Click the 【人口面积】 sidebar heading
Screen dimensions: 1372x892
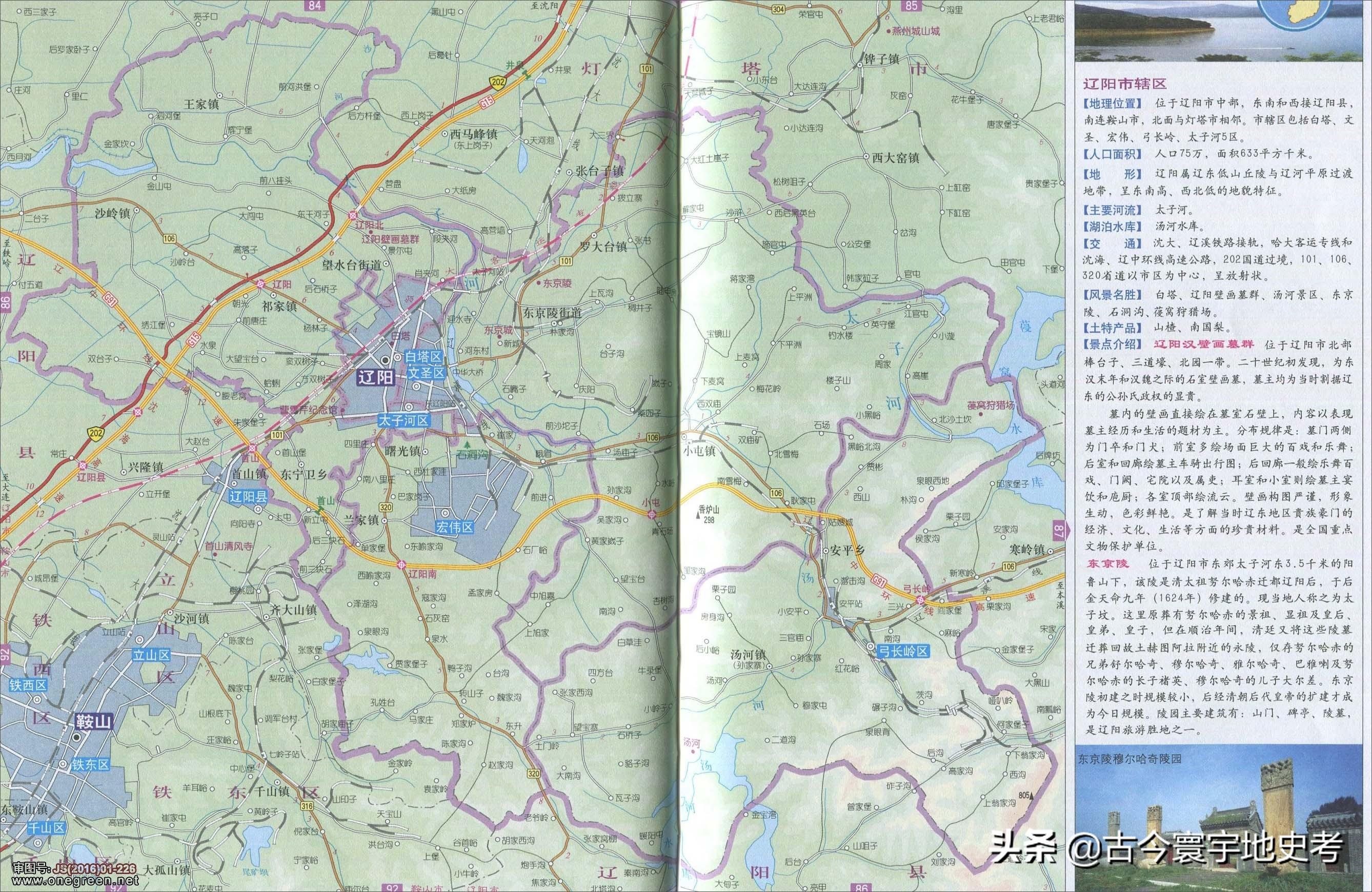point(1112,154)
